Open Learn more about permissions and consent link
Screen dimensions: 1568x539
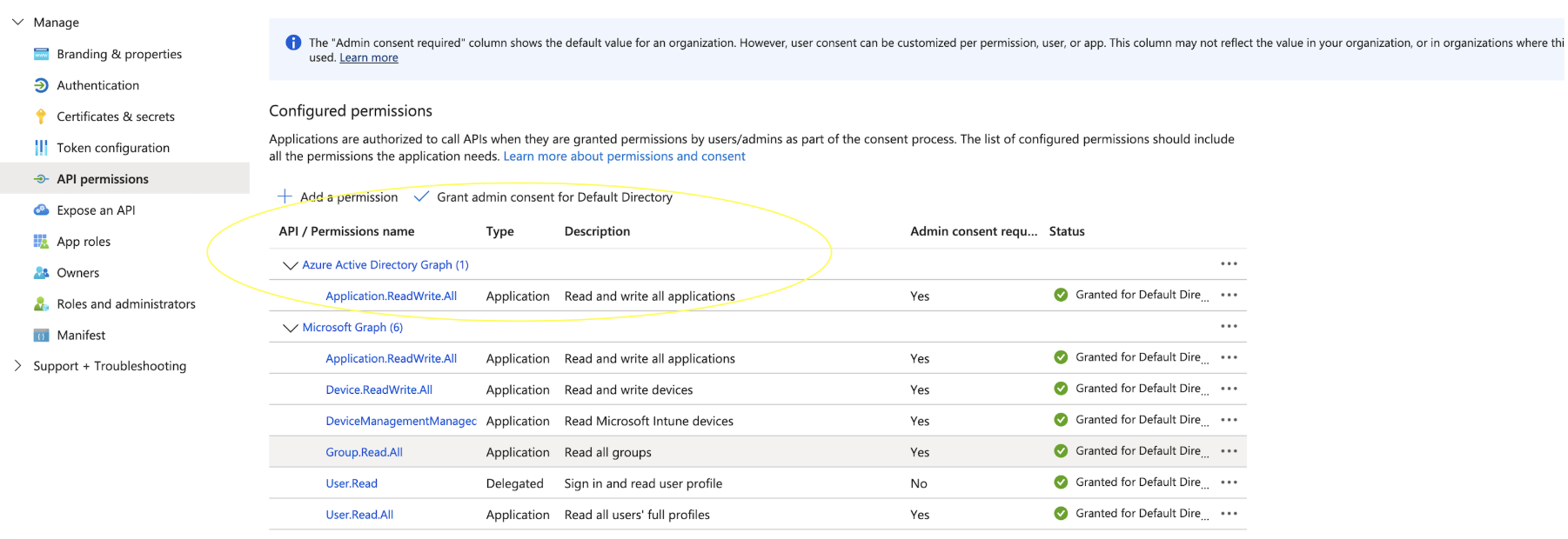coord(624,156)
